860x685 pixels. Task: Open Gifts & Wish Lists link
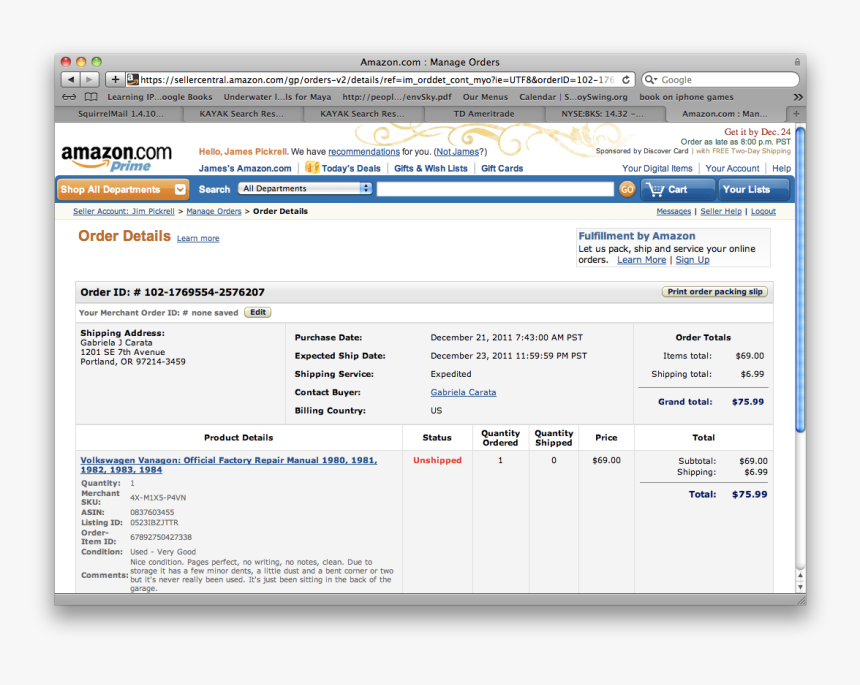[x=431, y=168]
